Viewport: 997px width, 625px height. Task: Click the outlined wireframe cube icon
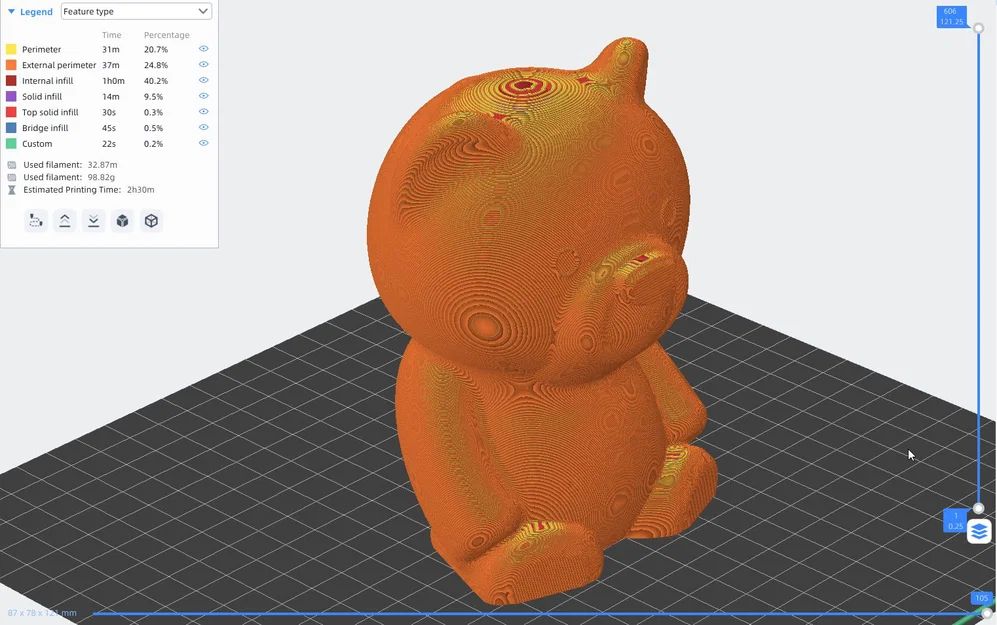pos(151,221)
